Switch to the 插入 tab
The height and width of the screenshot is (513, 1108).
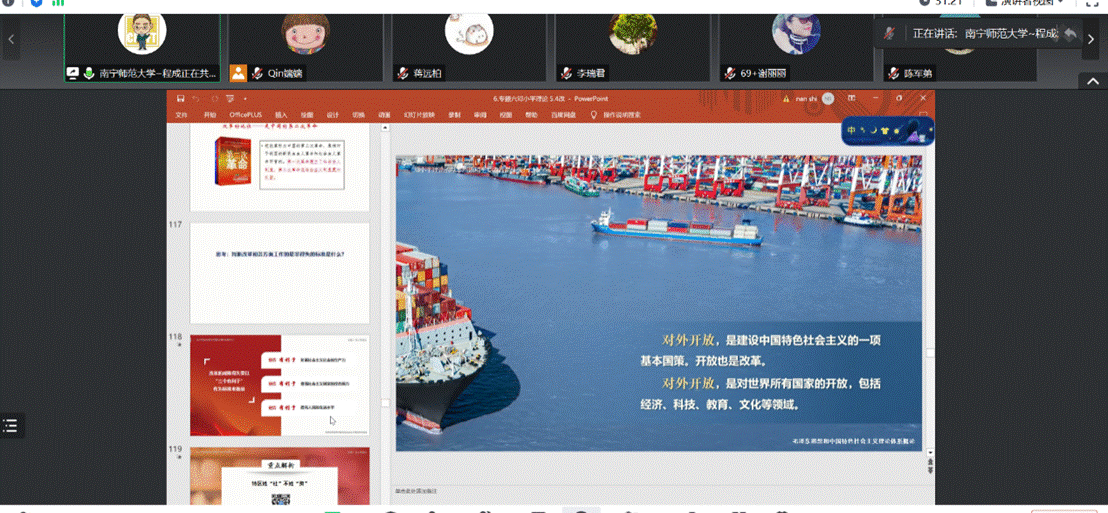(281, 114)
